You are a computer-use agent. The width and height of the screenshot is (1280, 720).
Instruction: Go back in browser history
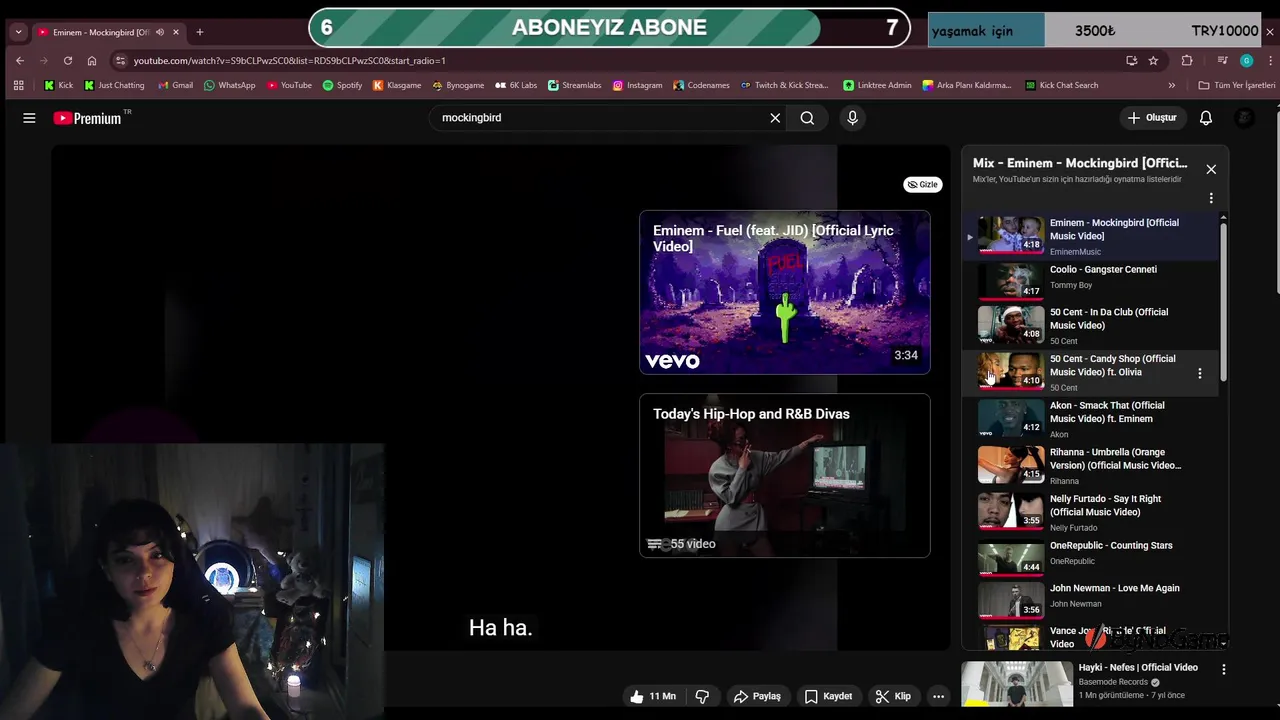(20, 60)
